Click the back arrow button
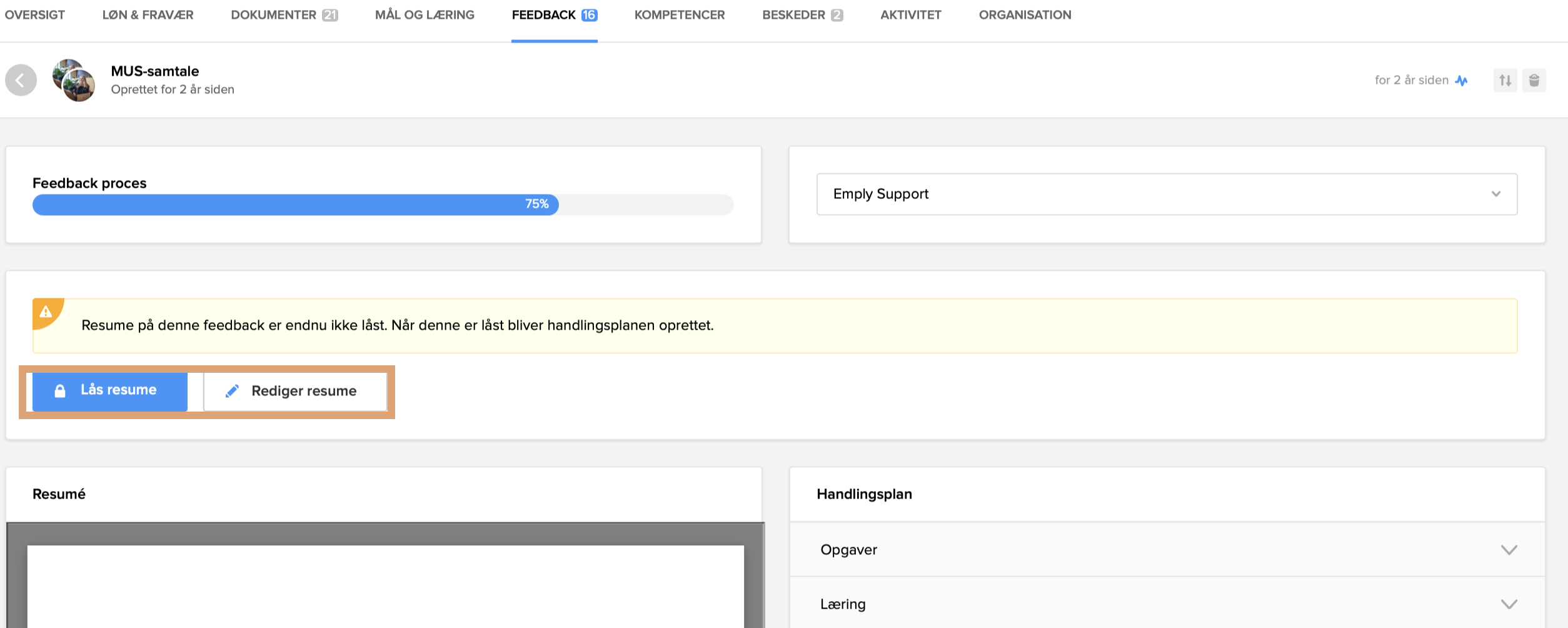 tap(21, 80)
